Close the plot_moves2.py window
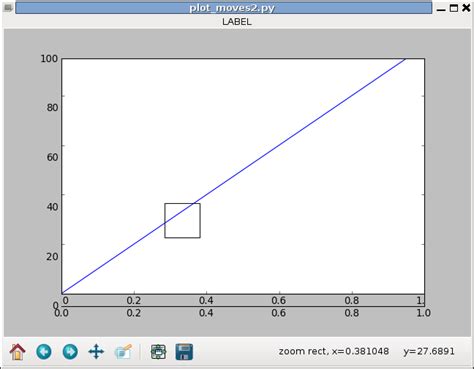 point(466,8)
